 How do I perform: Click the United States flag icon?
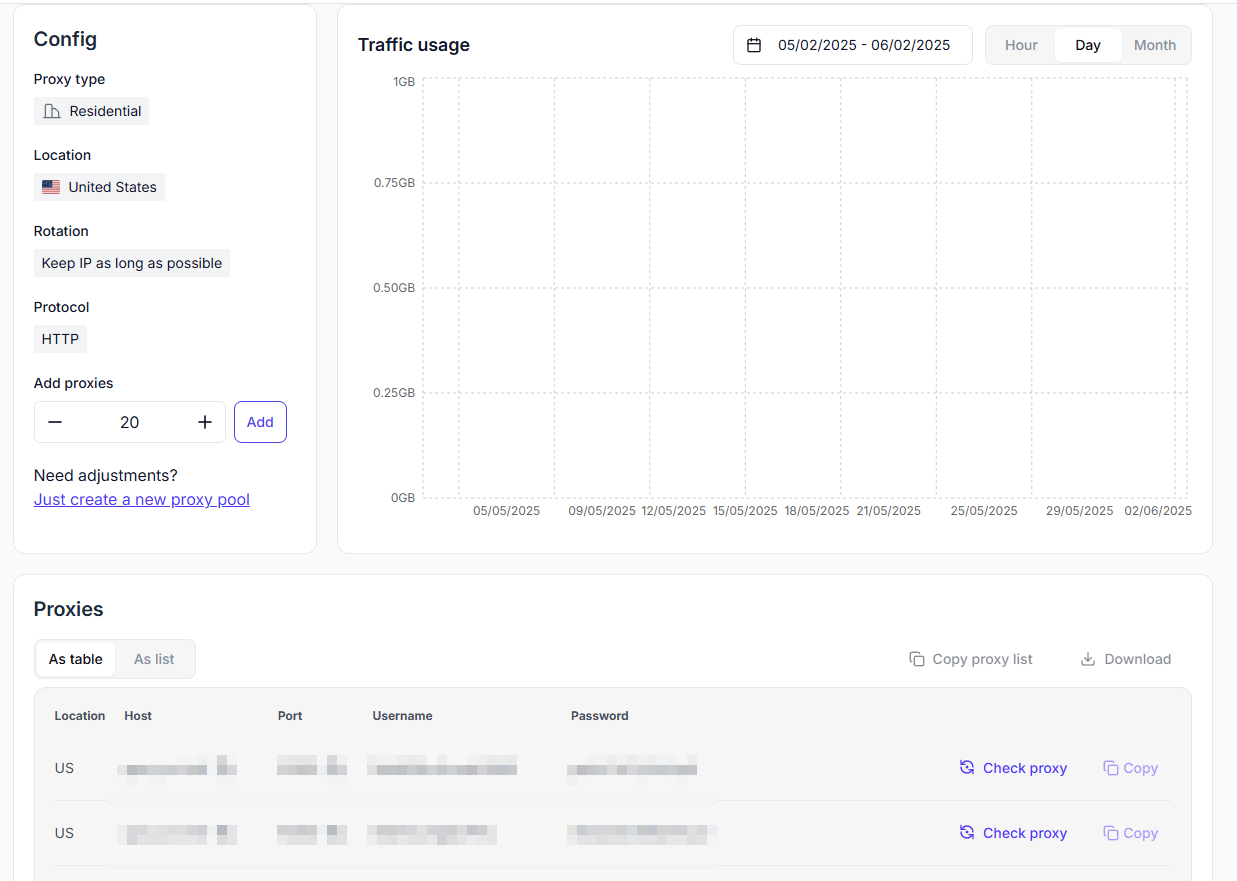pos(51,187)
